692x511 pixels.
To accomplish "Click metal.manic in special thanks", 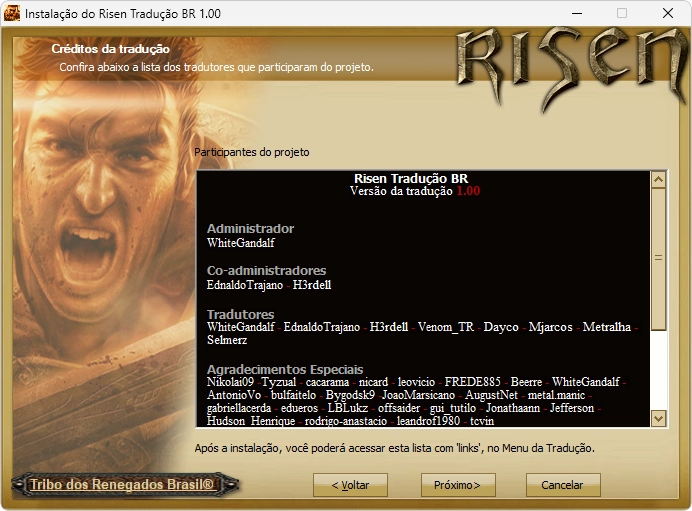I will (x=556, y=395).
